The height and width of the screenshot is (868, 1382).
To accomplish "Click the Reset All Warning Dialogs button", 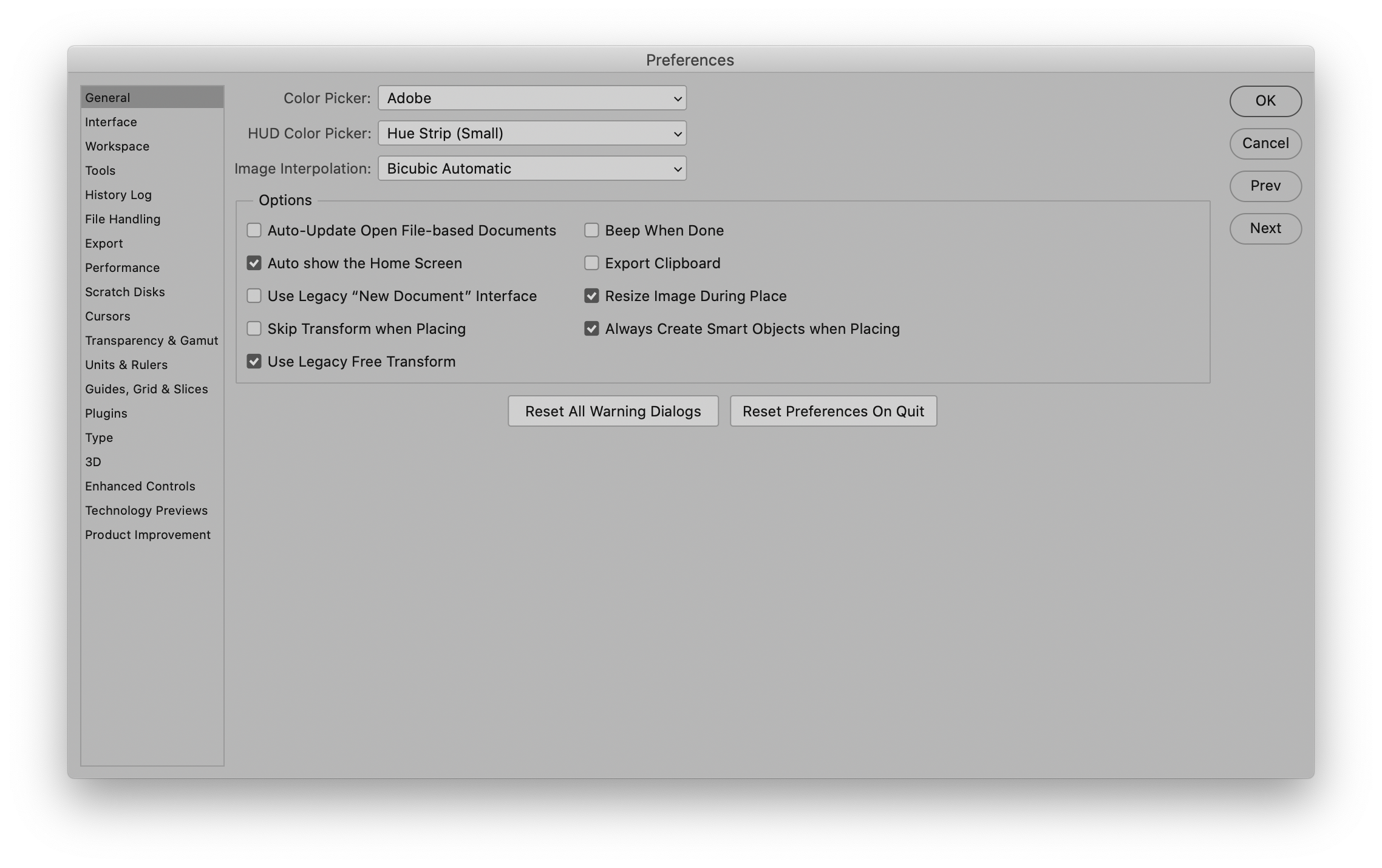I will click(x=613, y=411).
